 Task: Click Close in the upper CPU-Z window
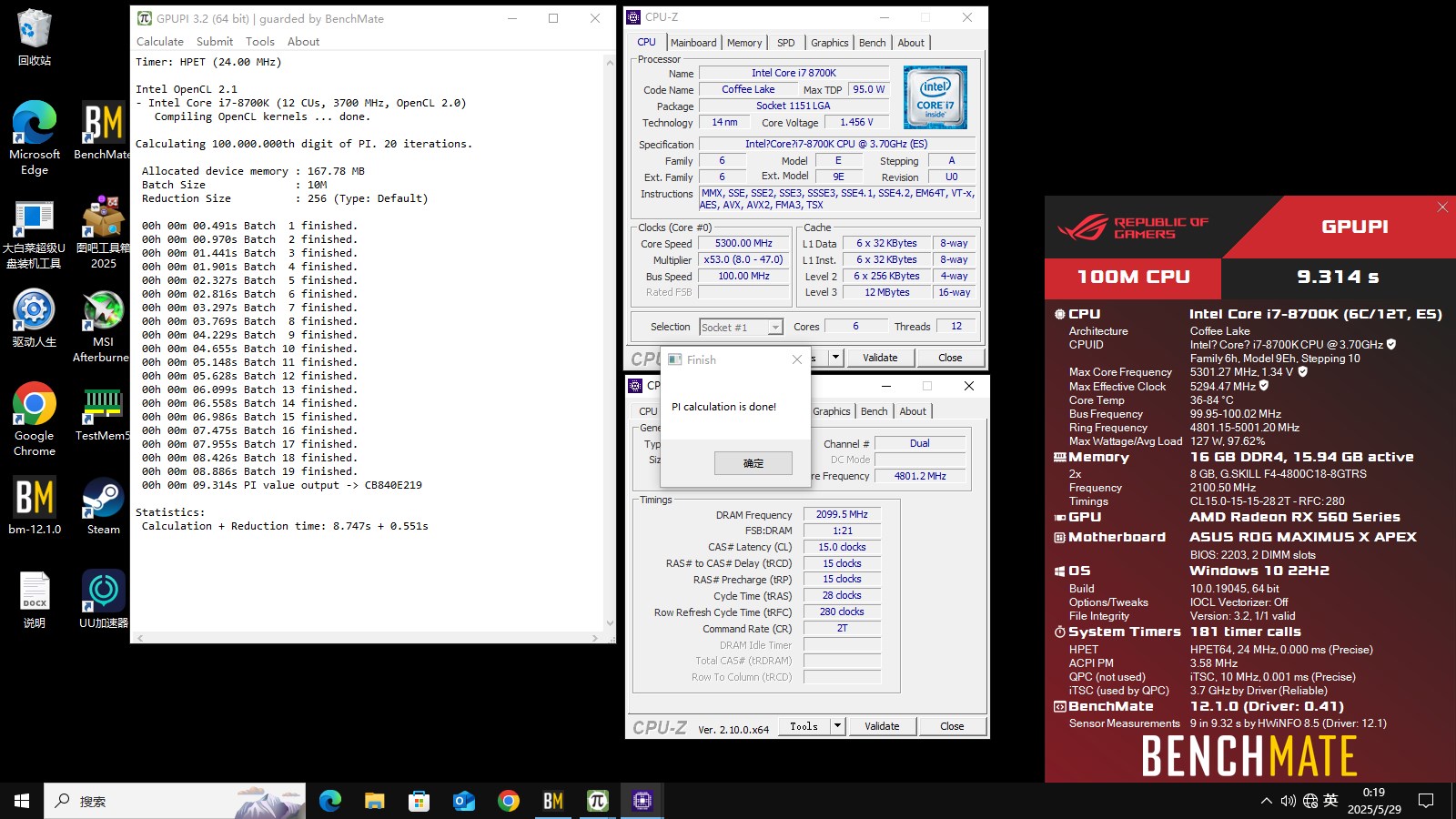pos(950,358)
